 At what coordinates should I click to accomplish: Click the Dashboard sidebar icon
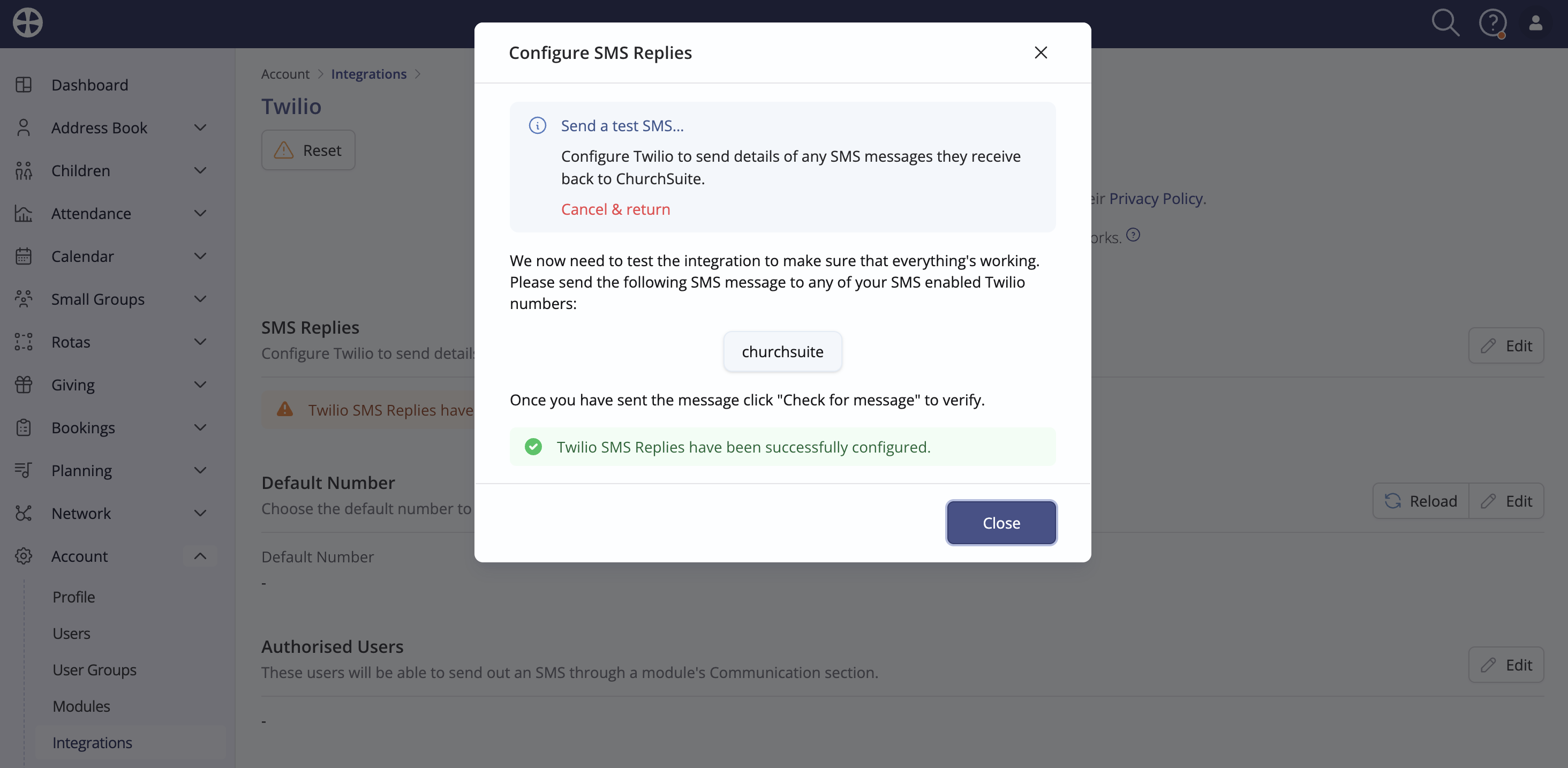[x=24, y=85]
